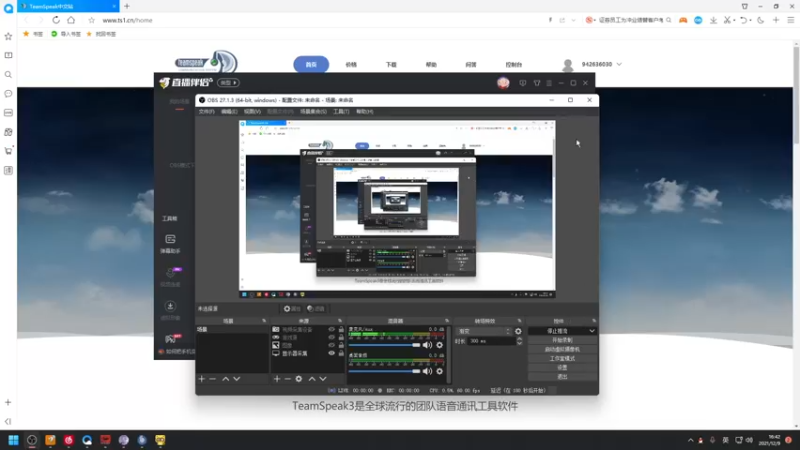Open a new browser tab
Screen dimensions: 800x450
[x=127, y=6]
